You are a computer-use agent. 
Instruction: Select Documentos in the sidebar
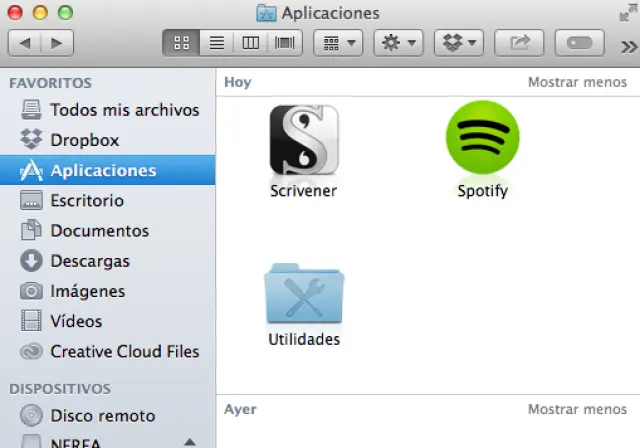pyautogui.click(x=99, y=231)
